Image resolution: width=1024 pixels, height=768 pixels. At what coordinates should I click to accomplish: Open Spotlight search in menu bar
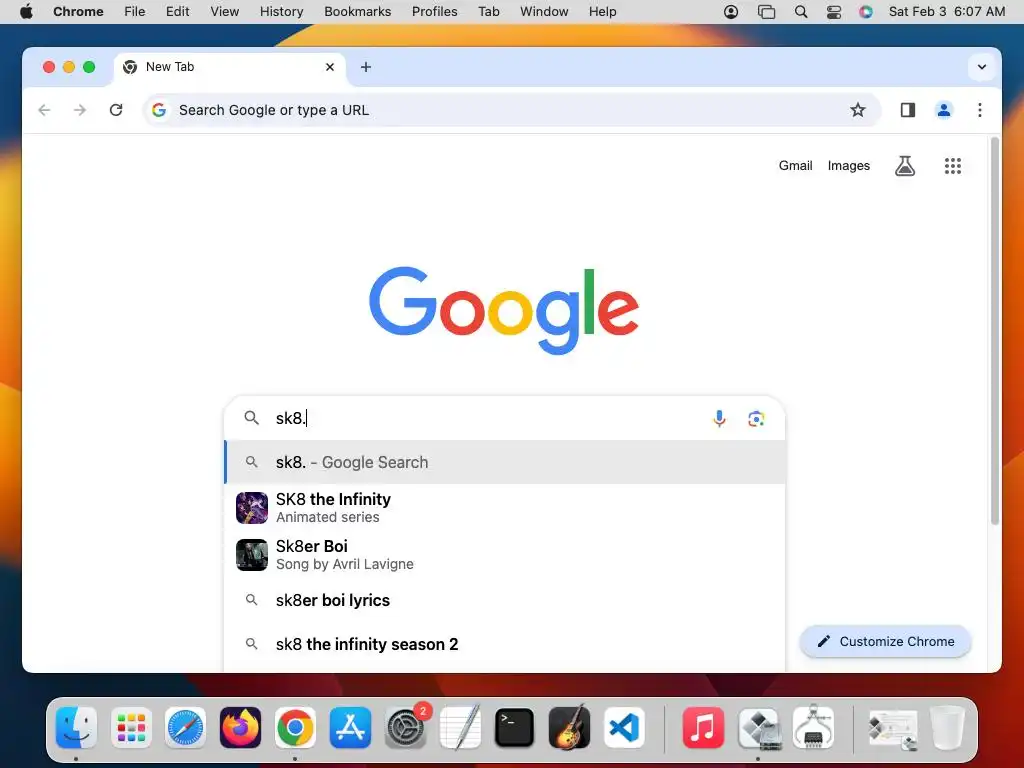tap(801, 12)
